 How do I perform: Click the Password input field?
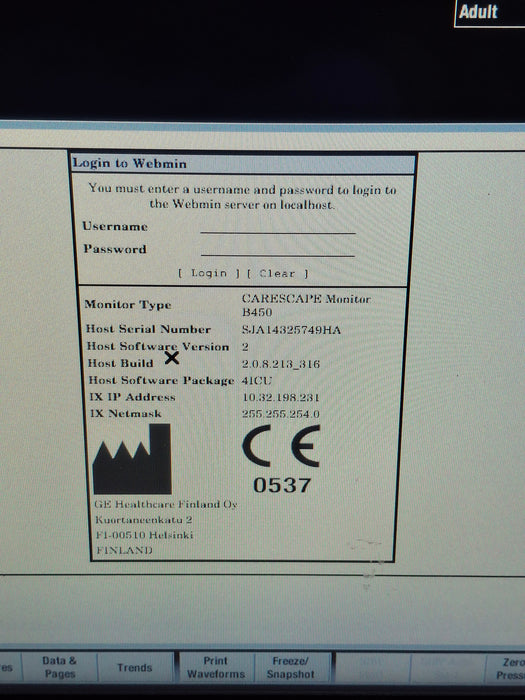click(x=278, y=250)
